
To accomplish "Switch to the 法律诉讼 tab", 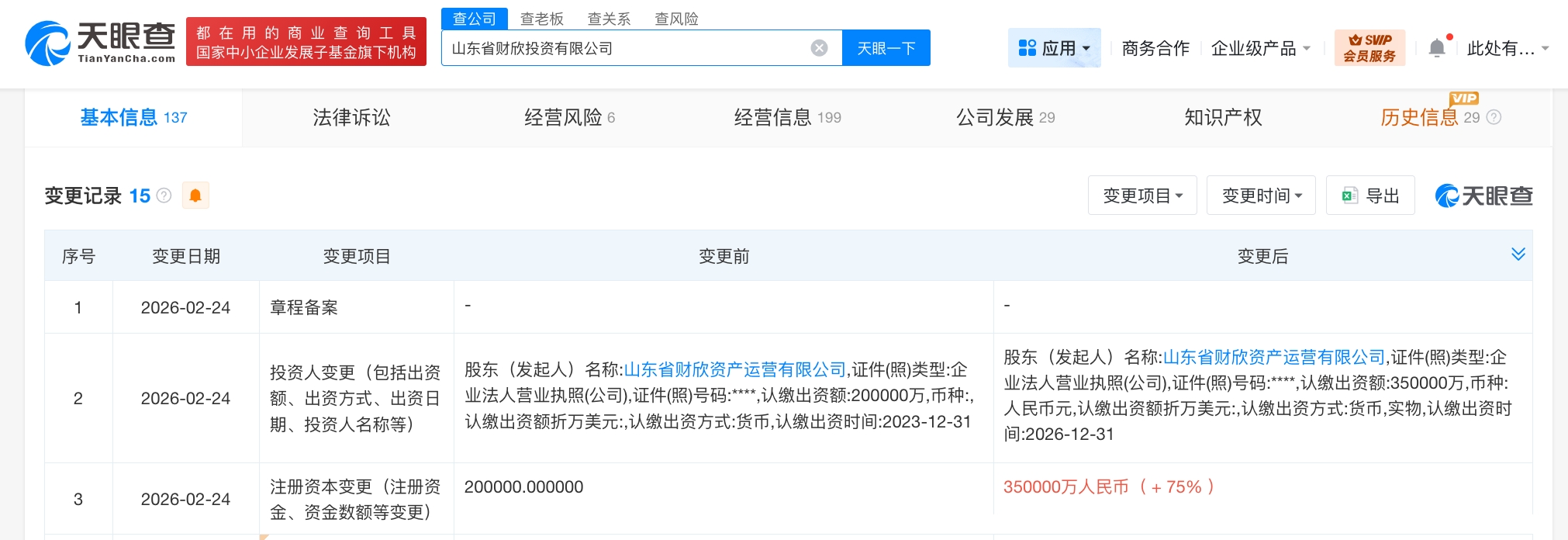I will 351,117.
